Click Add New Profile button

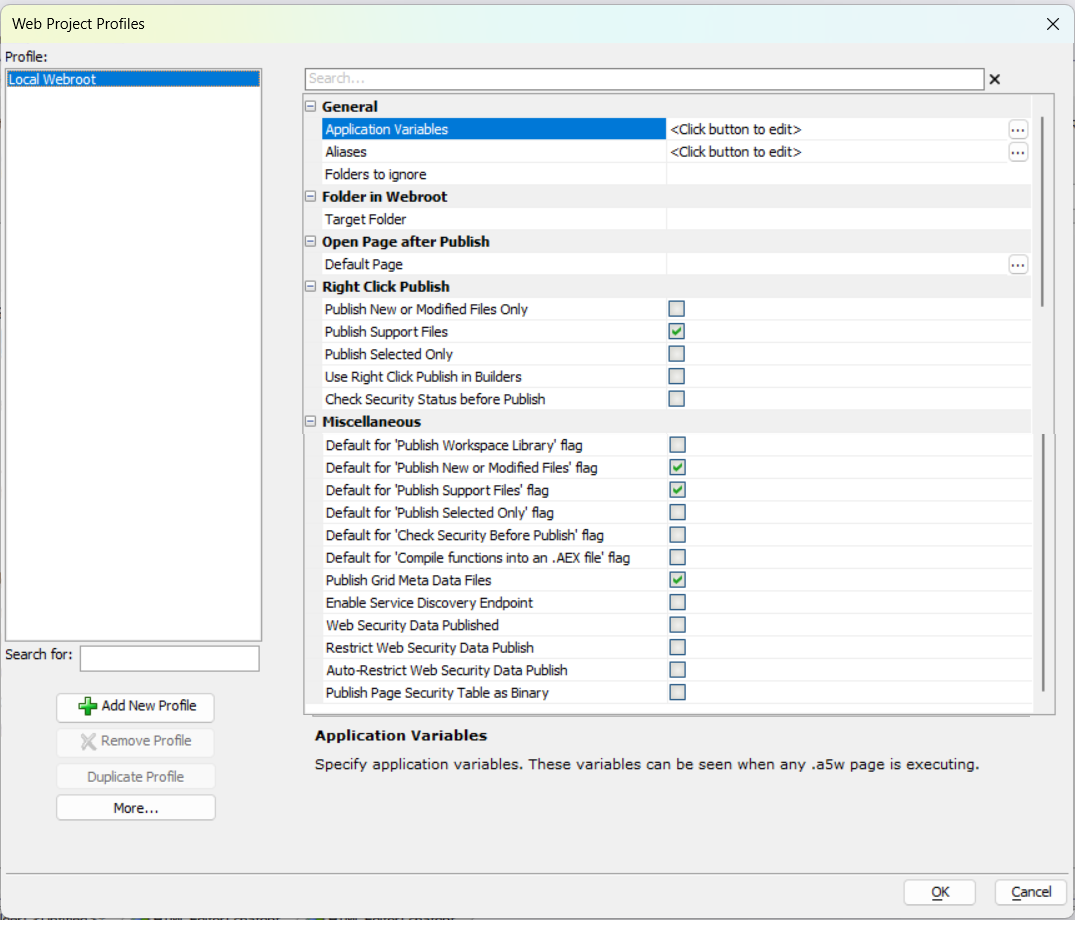click(135, 707)
